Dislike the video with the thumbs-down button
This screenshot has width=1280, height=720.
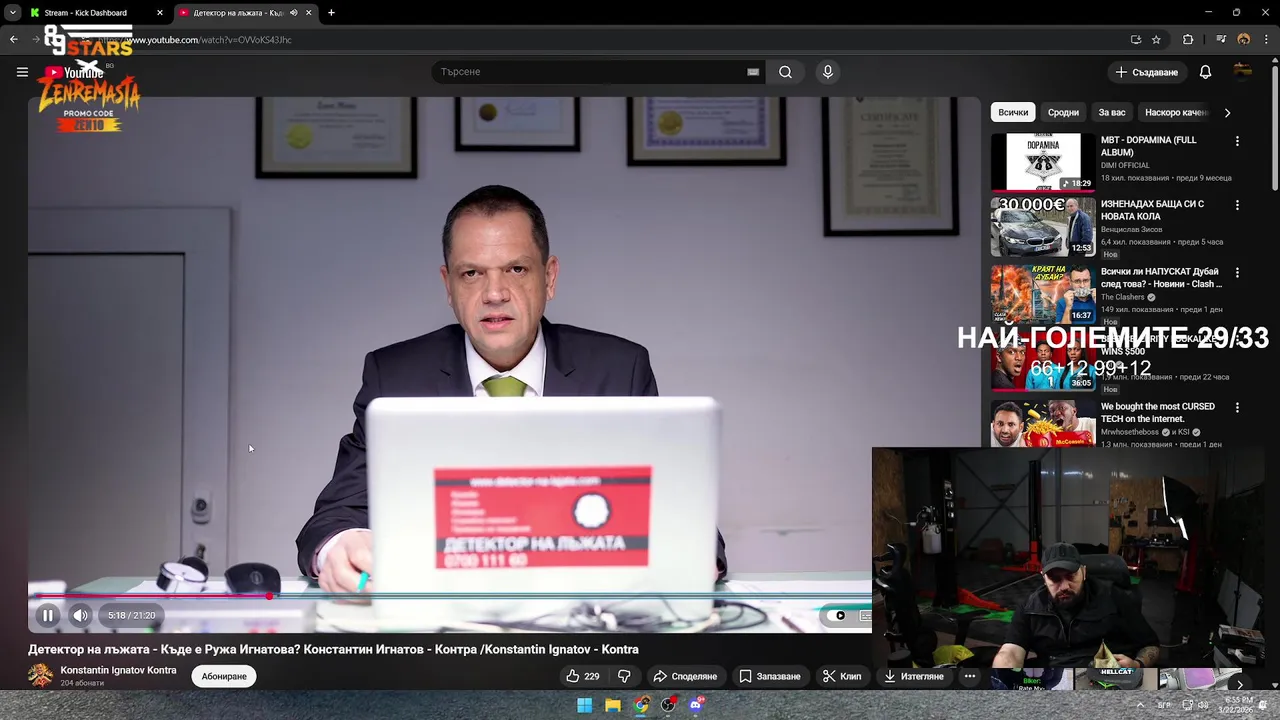point(624,676)
